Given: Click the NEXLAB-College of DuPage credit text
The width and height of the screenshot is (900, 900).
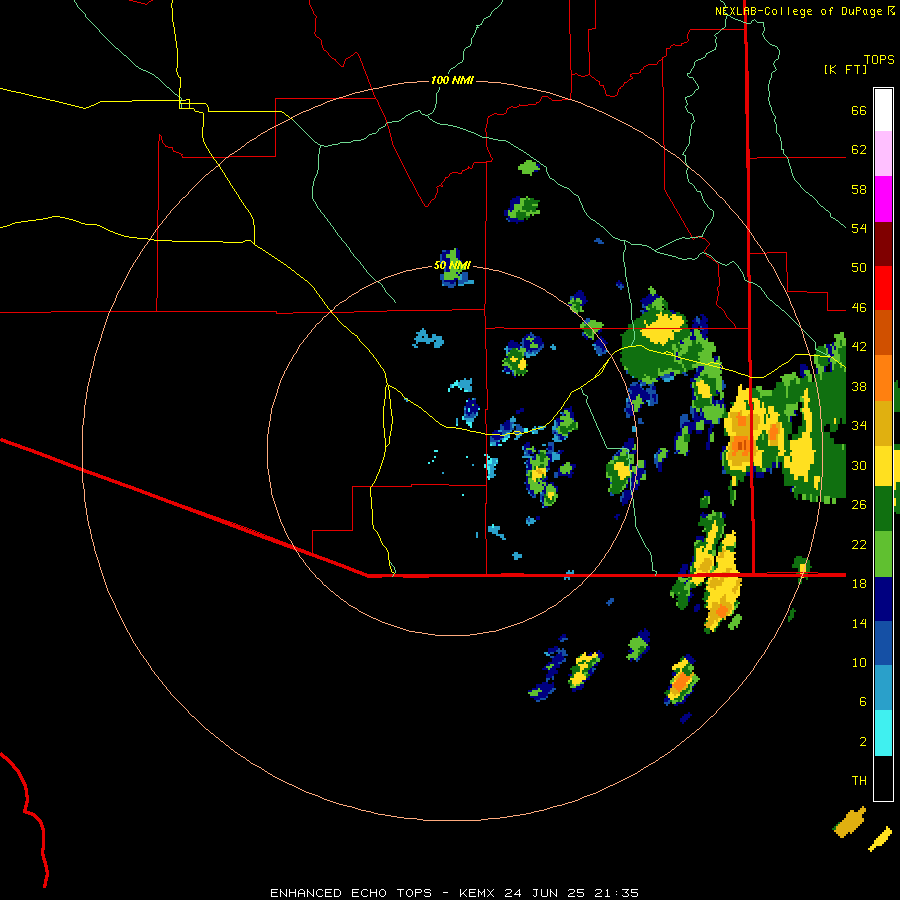Looking at the screenshot, I should click(804, 11).
